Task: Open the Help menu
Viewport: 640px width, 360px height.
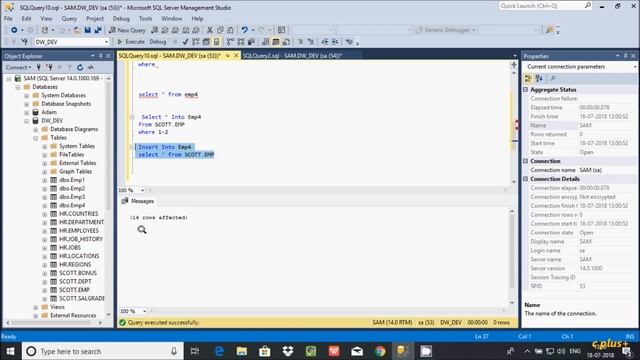Action: point(197,18)
